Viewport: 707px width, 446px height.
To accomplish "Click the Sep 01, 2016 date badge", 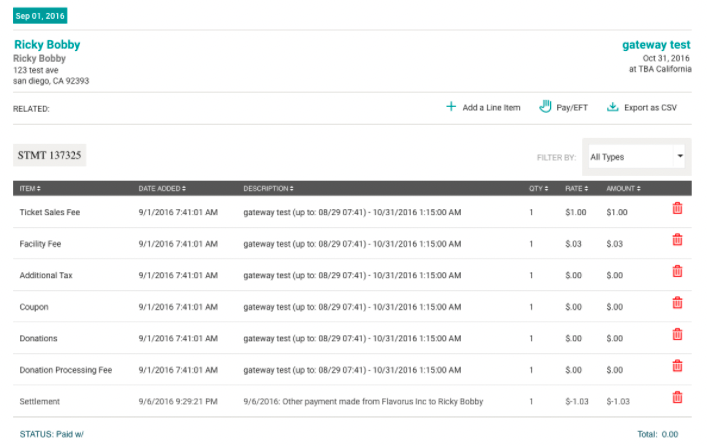I will 40,16.
